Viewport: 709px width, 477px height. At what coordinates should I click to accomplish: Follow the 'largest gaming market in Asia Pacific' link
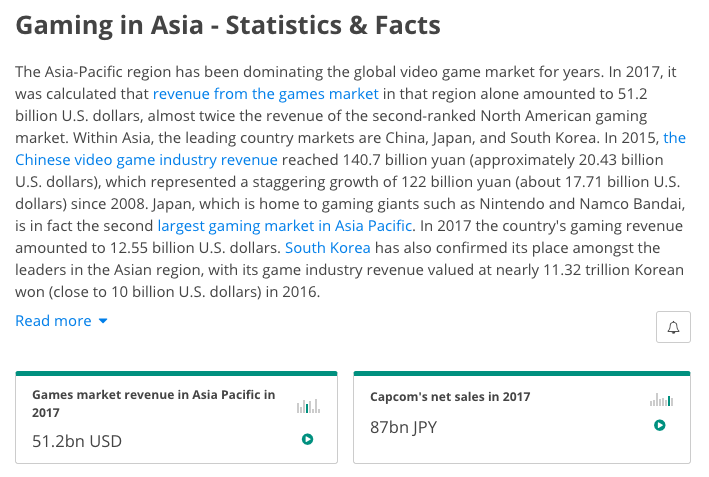click(285, 226)
